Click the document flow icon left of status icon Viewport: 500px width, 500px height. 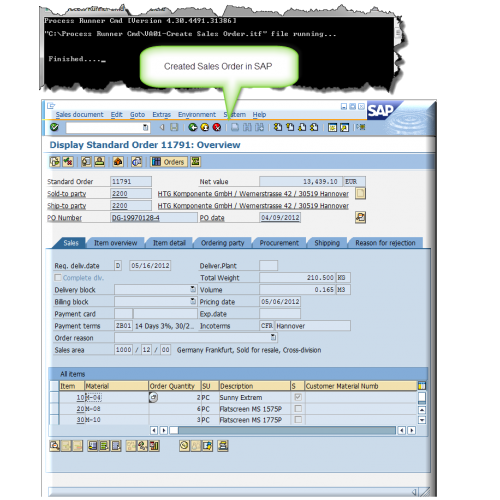[x=55, y=162]
